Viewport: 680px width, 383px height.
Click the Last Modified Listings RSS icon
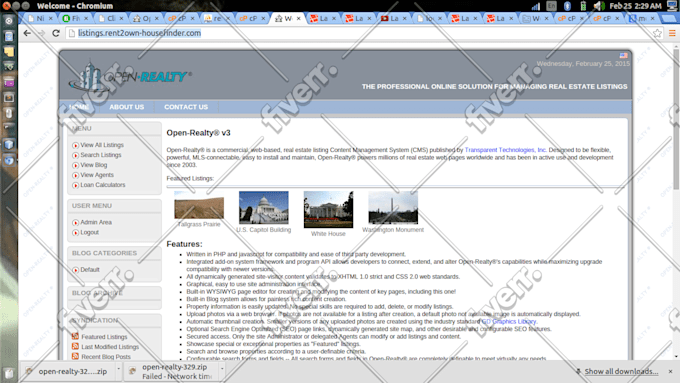click(75, 346)
